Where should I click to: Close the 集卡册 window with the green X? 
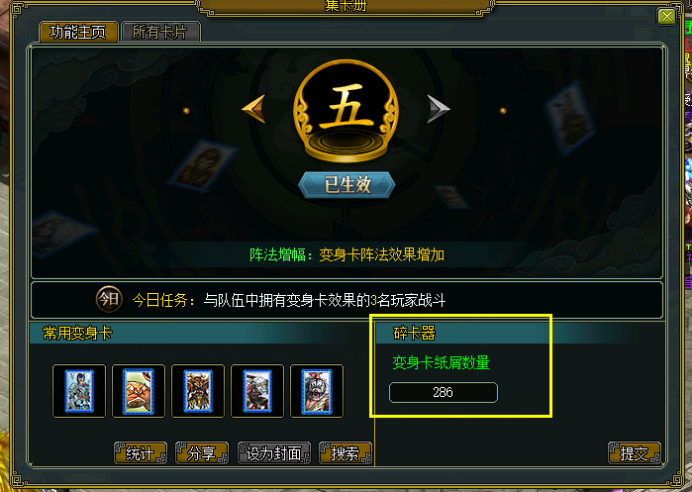click(666, 17)
